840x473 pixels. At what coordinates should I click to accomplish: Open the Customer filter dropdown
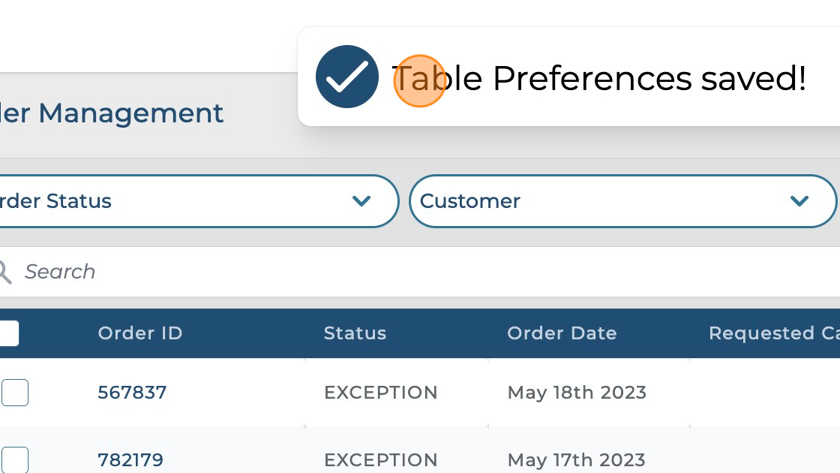tap(799, 201)
